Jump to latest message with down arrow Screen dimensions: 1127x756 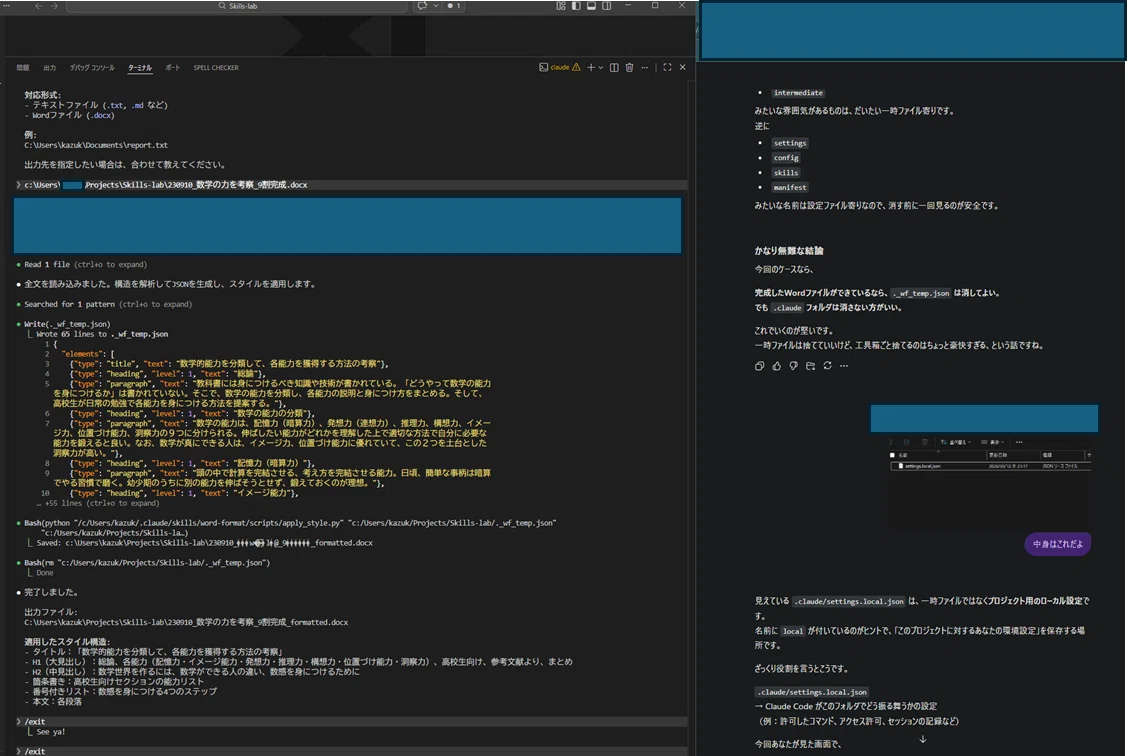(923, 739)
